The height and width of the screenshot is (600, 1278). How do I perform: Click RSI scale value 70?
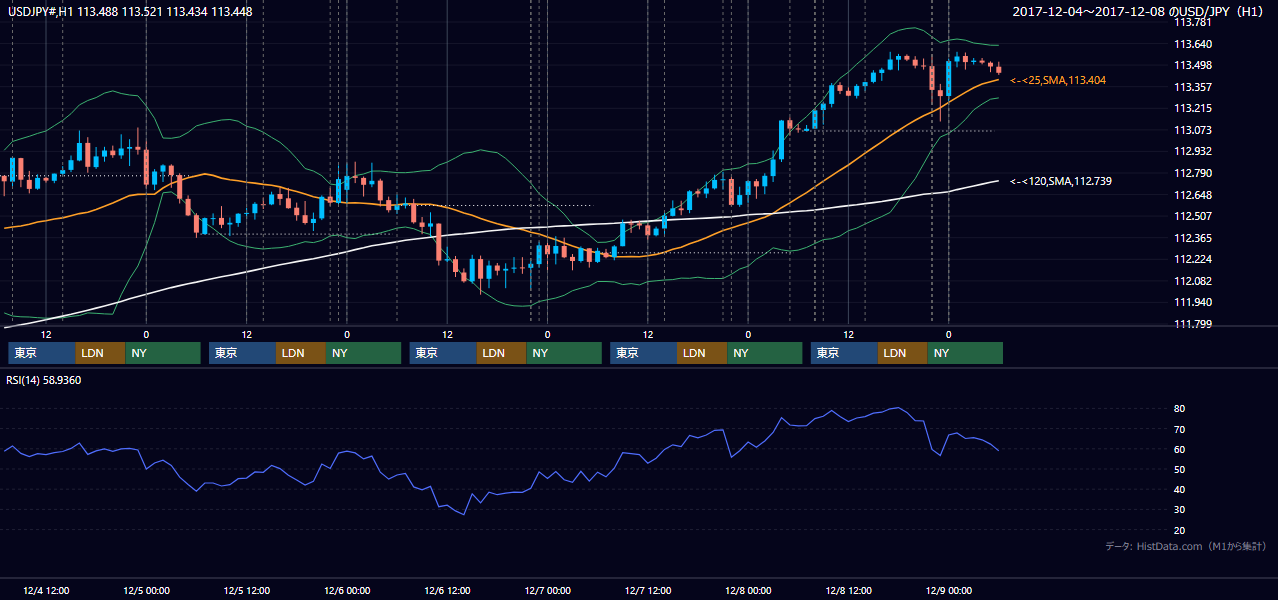pos(1179,429)
